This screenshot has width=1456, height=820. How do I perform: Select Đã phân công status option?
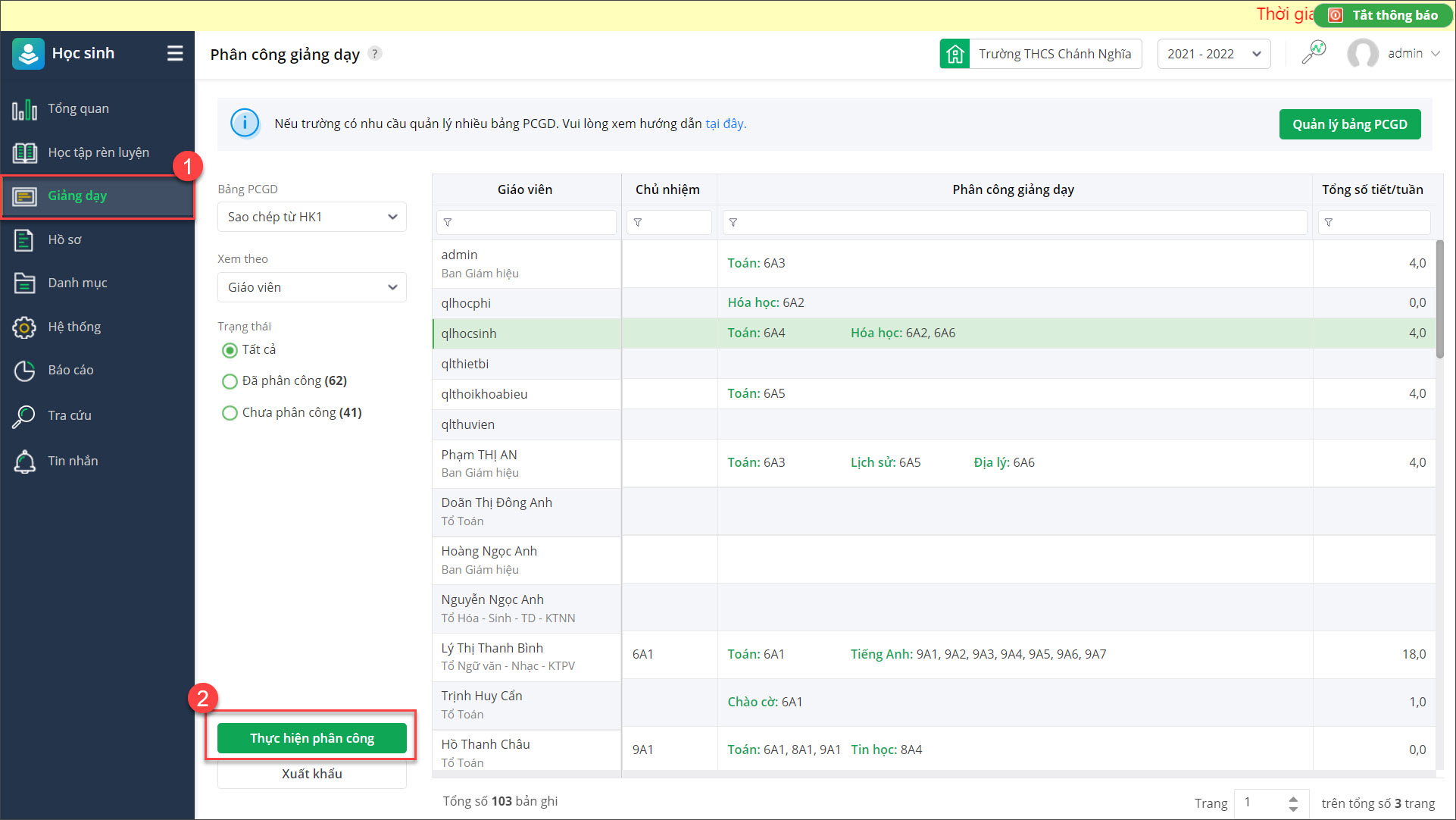pyautogui.click(x=230, y=381)
